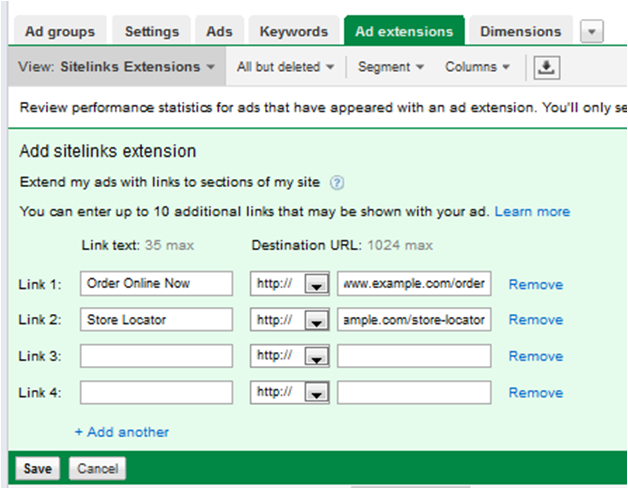Open the Link 3 protocol dropdown
The height and width of the screenshot is (489, 628).
click(x=316, y=357)
